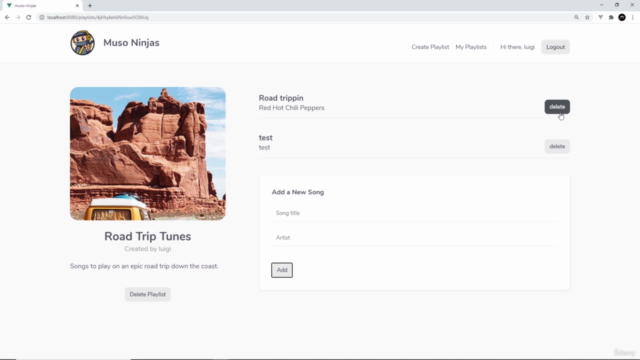Click the 'Road Trip Tunes' heading
The width and height of the screenshot is (640, 360).
(x=148, y=236)
